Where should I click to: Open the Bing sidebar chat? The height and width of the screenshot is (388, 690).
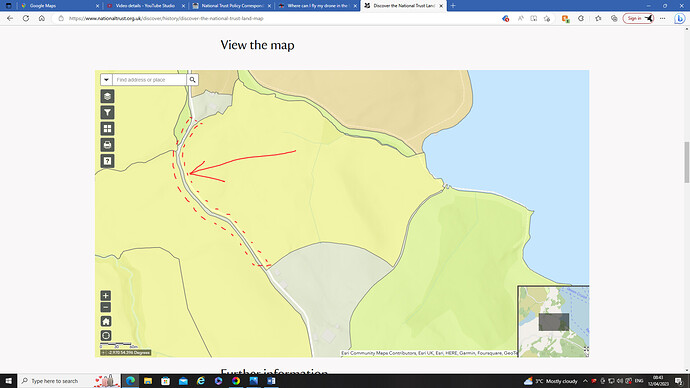(x=679, y=18)
